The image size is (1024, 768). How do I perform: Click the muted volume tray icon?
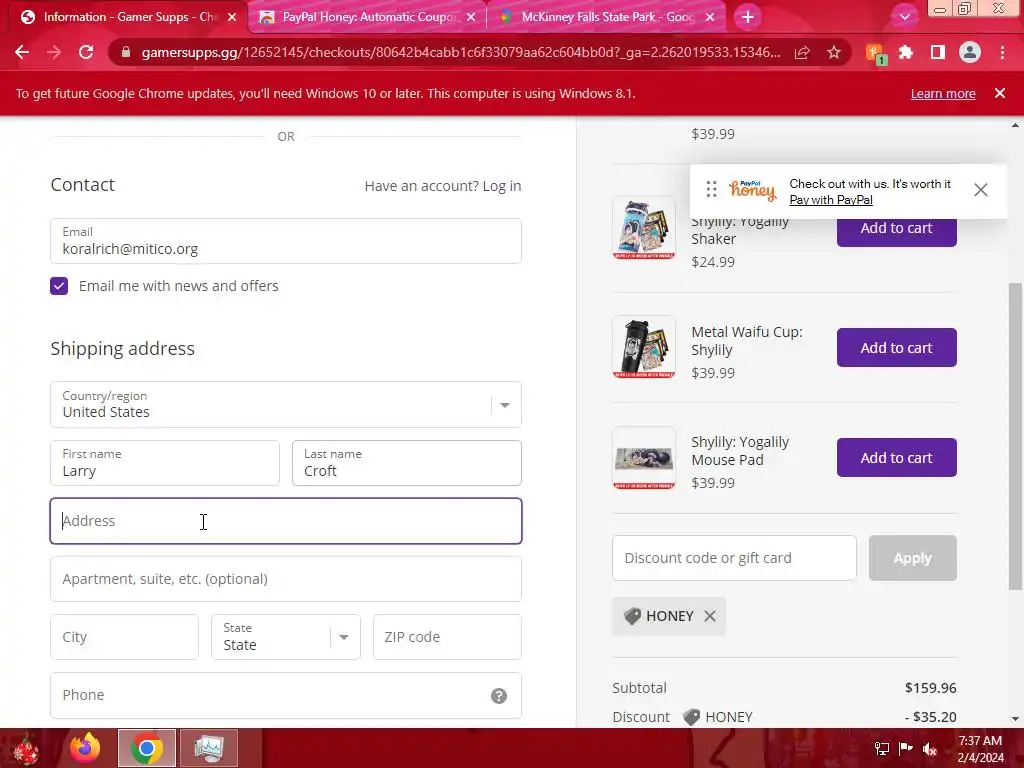point(929,748)
